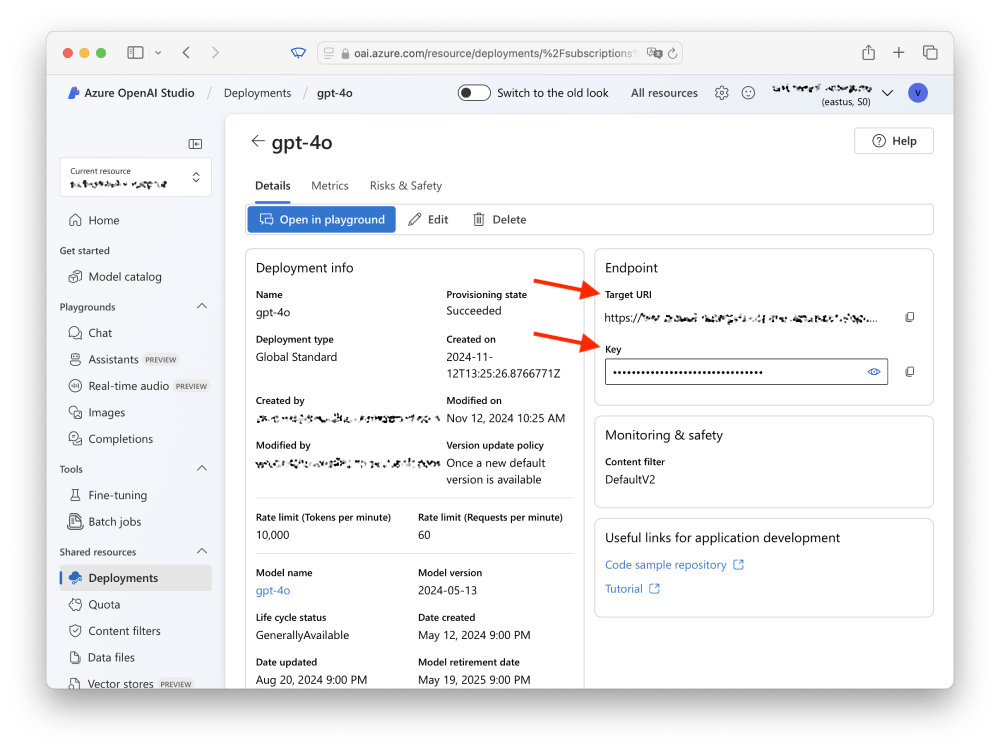This screenshot has width=1000, height=750.
Task: Follow the Code sample repository link
Action: pyautogui.click(x=667, y=564)
